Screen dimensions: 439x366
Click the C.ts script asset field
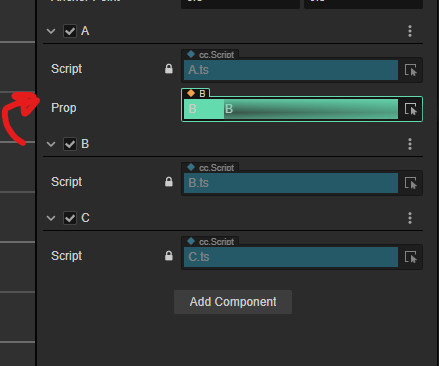(291, 257)
